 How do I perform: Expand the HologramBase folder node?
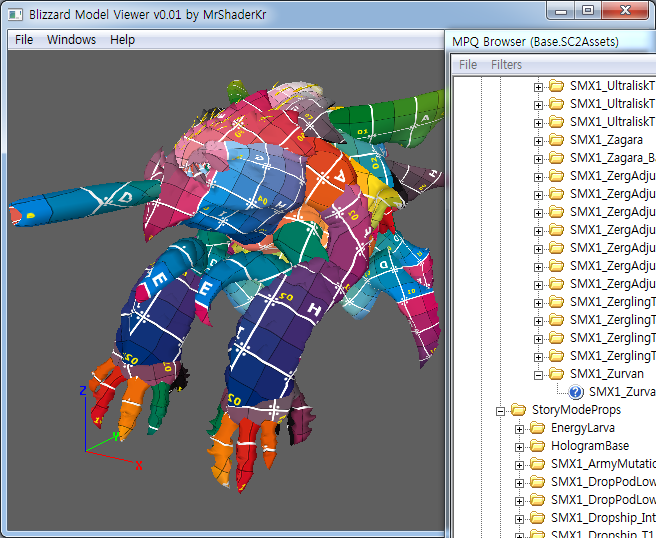click(x=519, y=447)
